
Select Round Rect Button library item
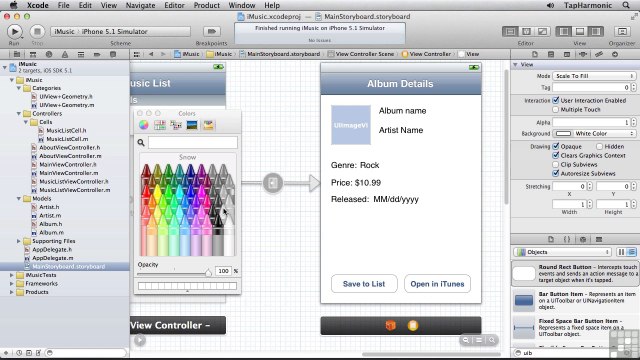576,273
